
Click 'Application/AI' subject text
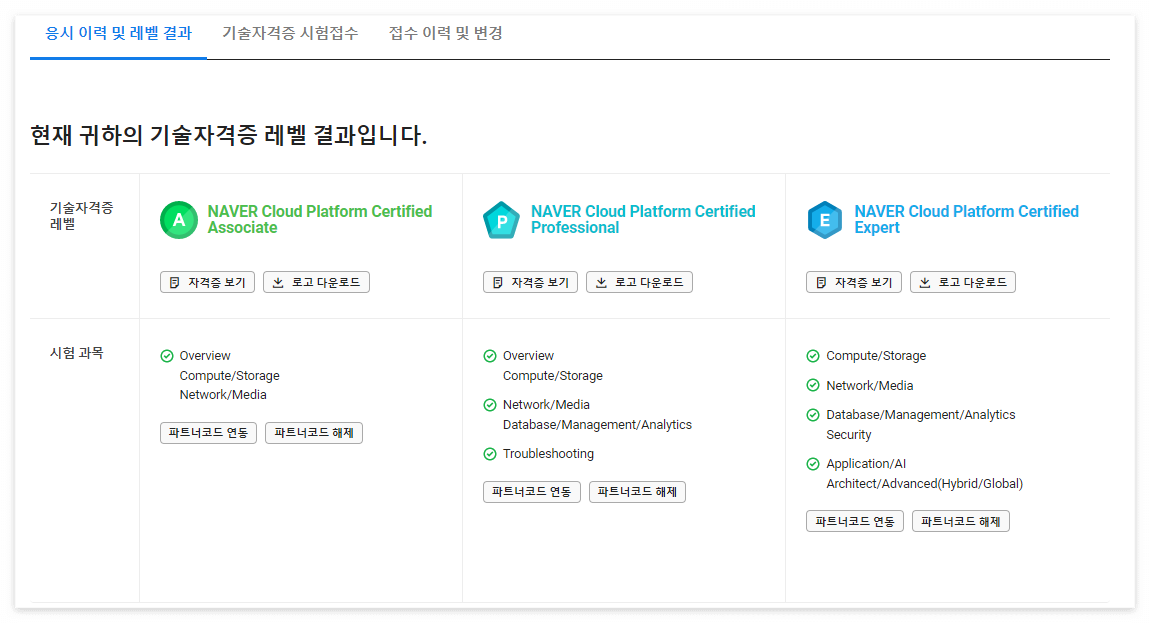(x=866, y=464)
